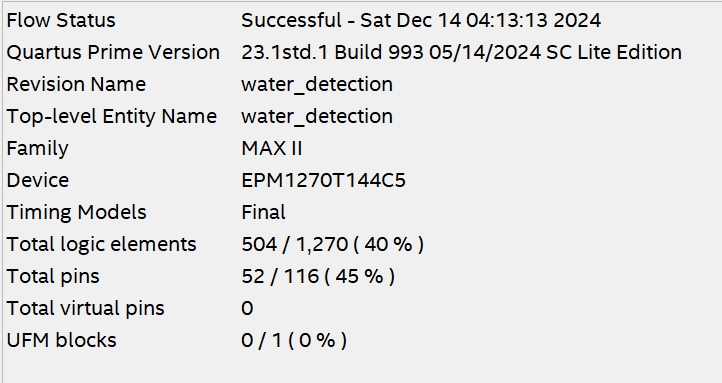Screen dimensions: 722x383
Task: Click the Final timing models value
Action: pos(263,213)
